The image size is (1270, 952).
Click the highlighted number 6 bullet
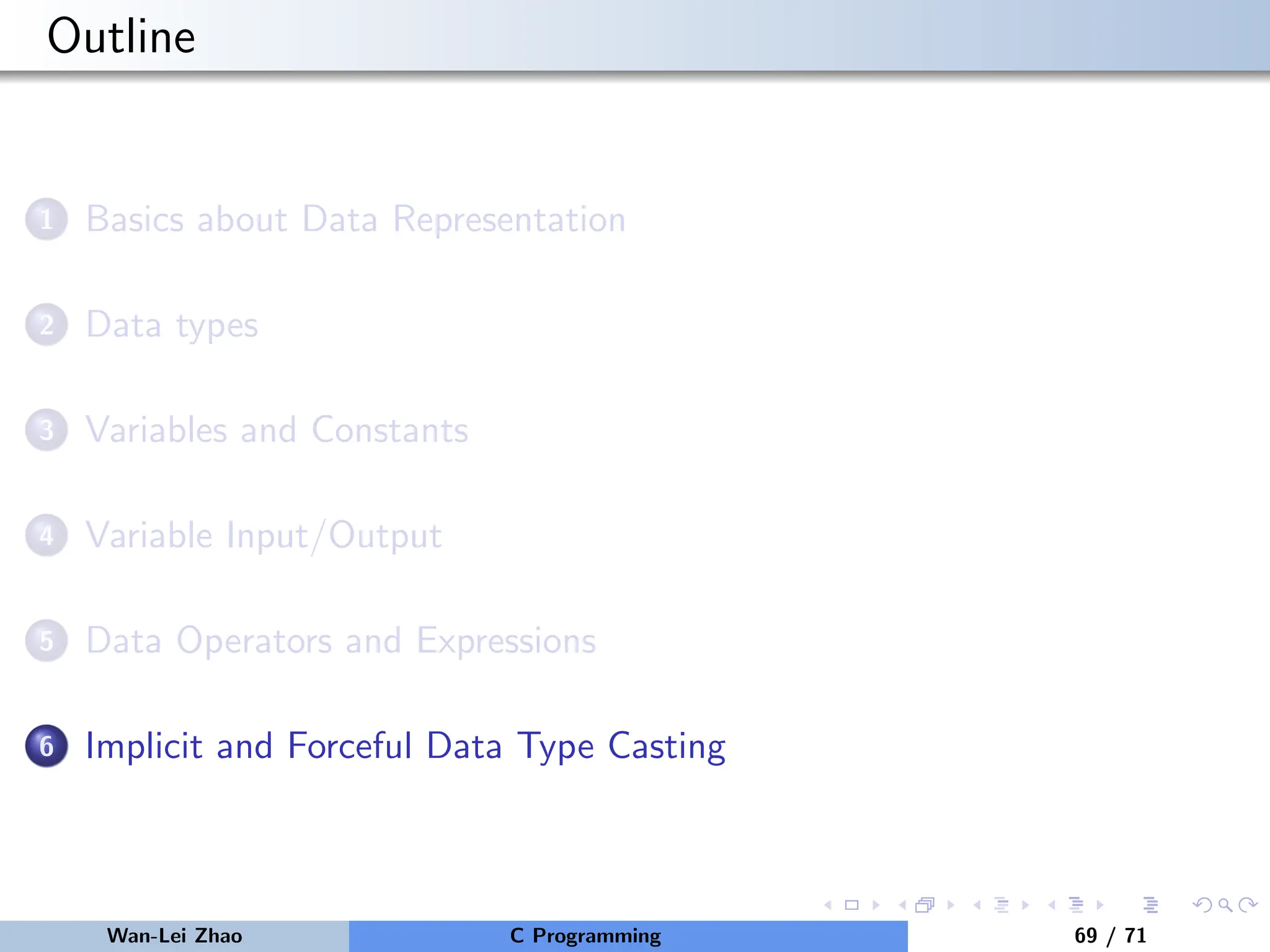47,746
